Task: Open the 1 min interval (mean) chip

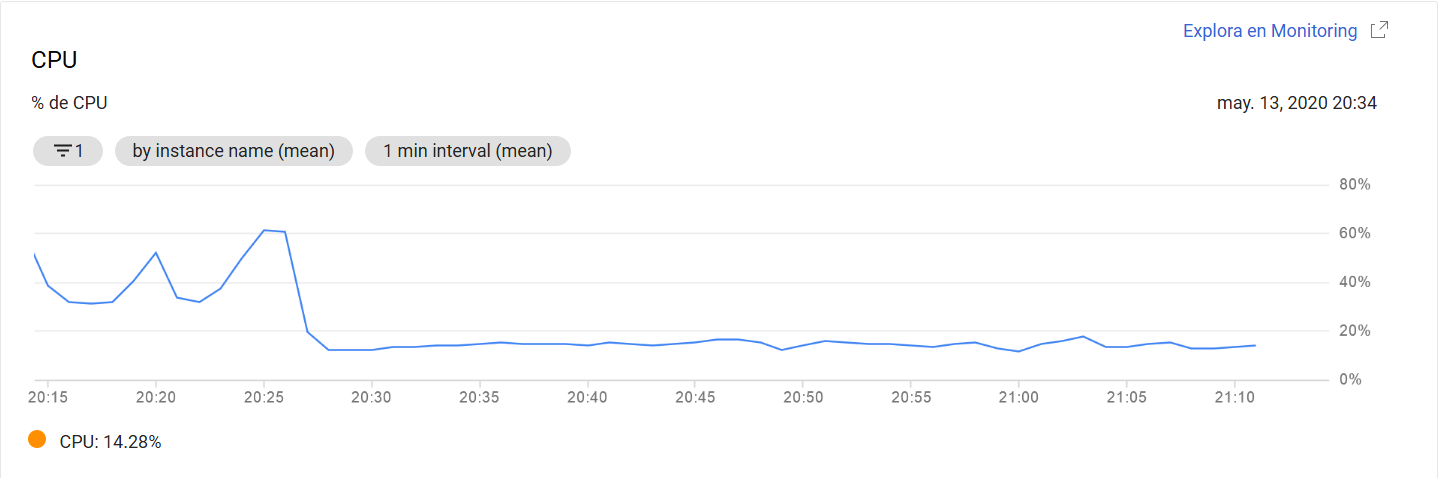Action: pyautogui.click(x=468, y=151)
